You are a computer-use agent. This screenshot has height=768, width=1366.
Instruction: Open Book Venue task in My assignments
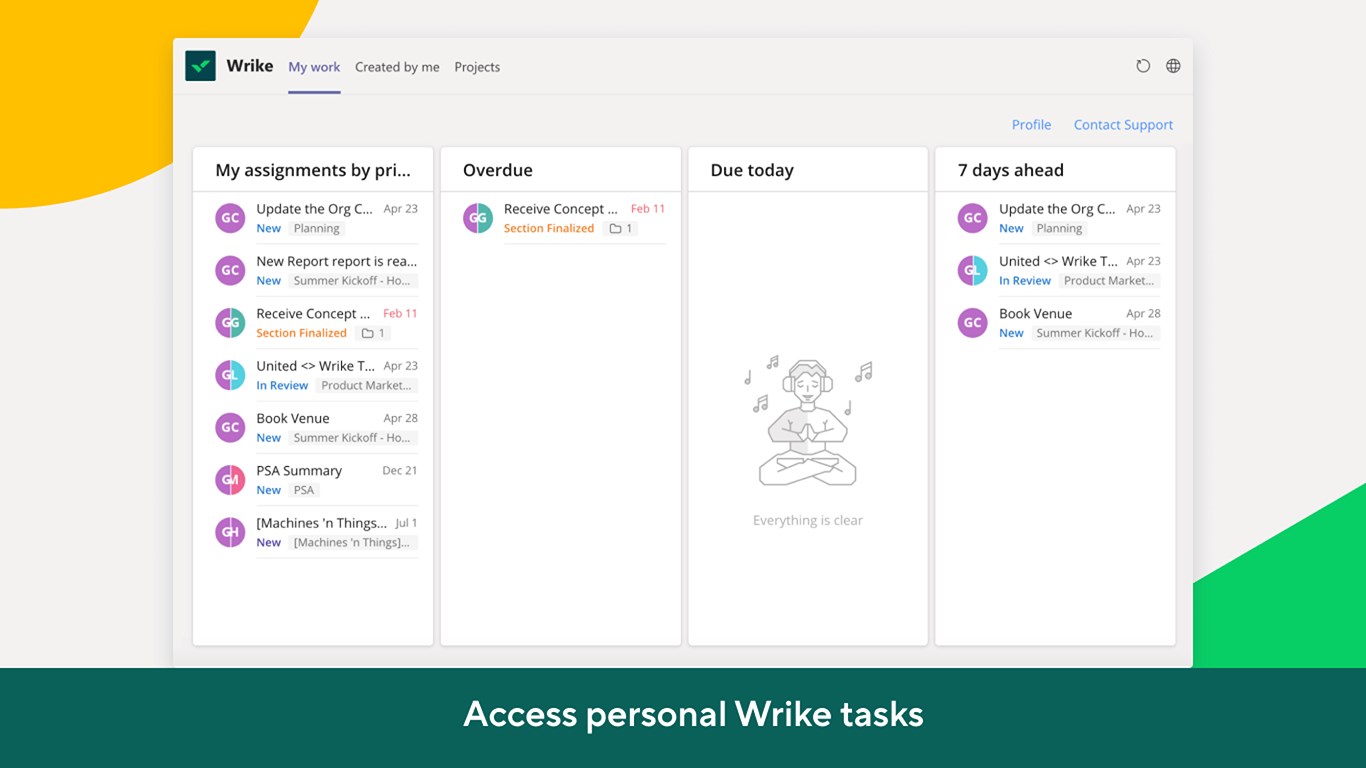pyautogui.click(x=293, y=418)
